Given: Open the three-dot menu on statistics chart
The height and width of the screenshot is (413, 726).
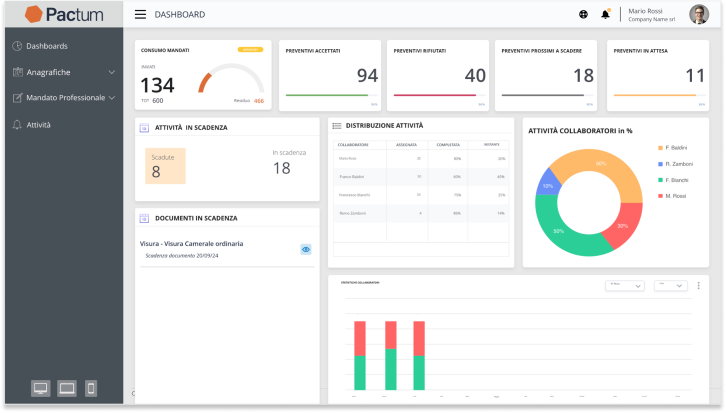Looking at the screenshot, I should tap(698, 286).
